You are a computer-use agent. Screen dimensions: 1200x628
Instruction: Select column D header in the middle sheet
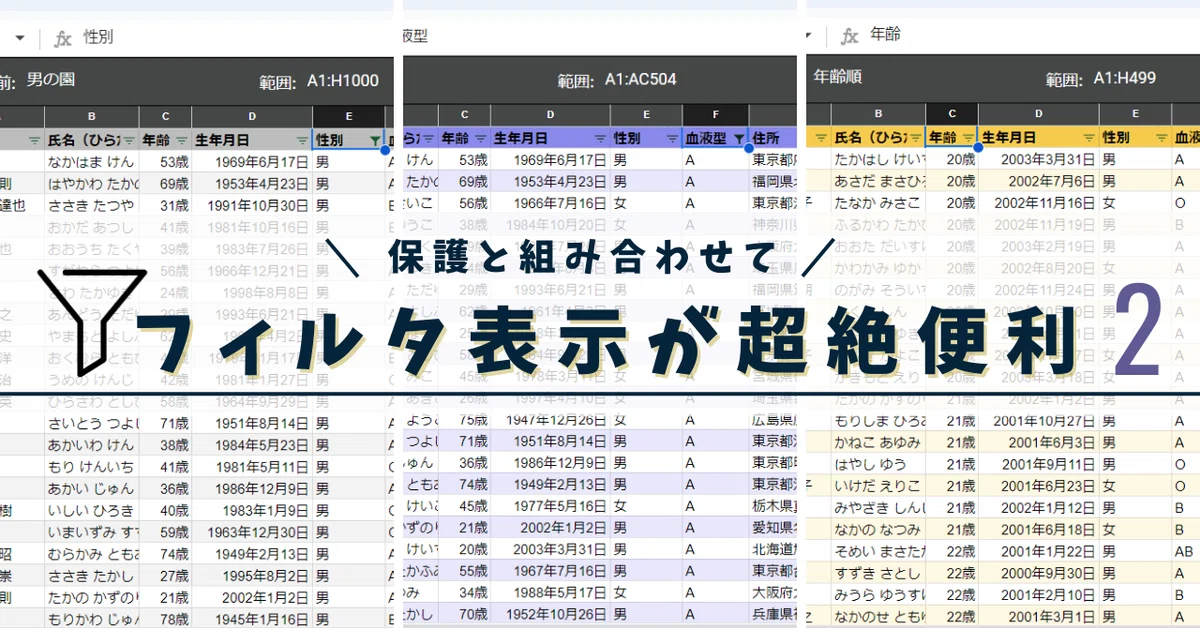pos(550,116)
